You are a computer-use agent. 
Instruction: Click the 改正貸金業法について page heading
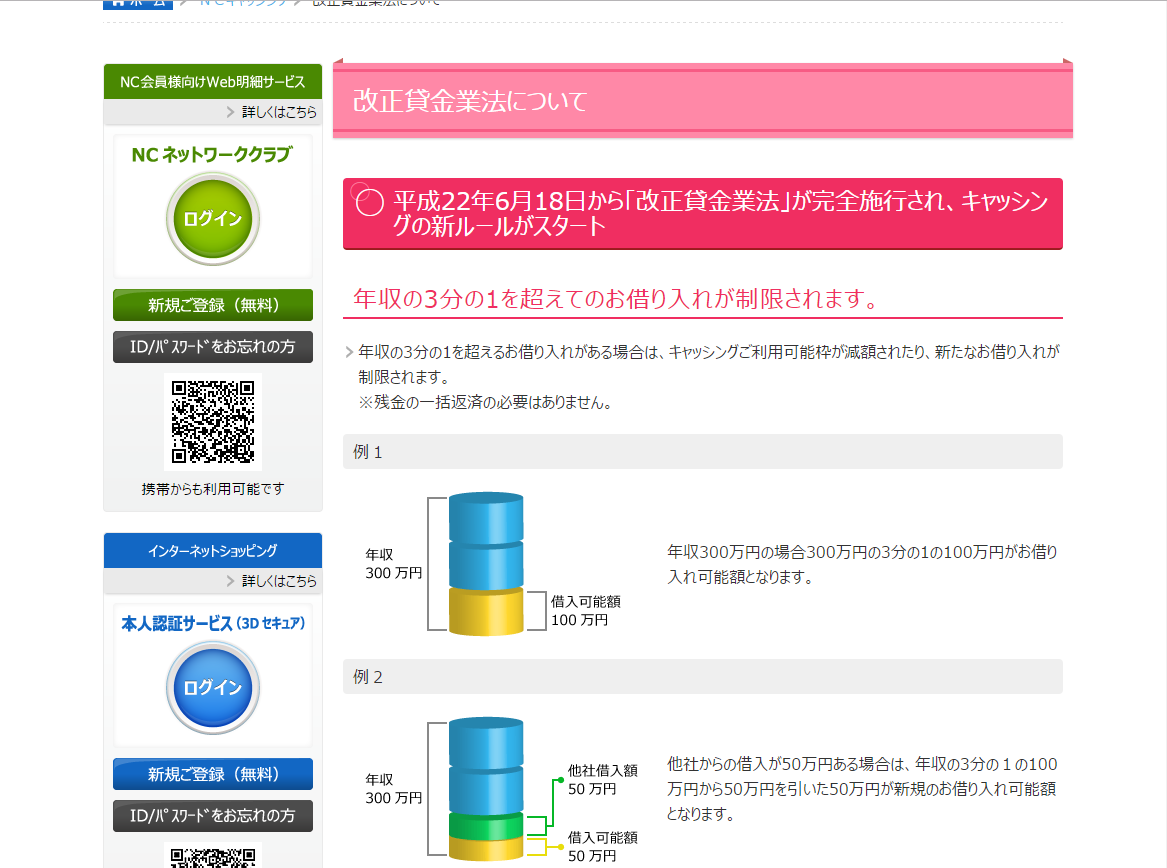click(x=470, y=100)
